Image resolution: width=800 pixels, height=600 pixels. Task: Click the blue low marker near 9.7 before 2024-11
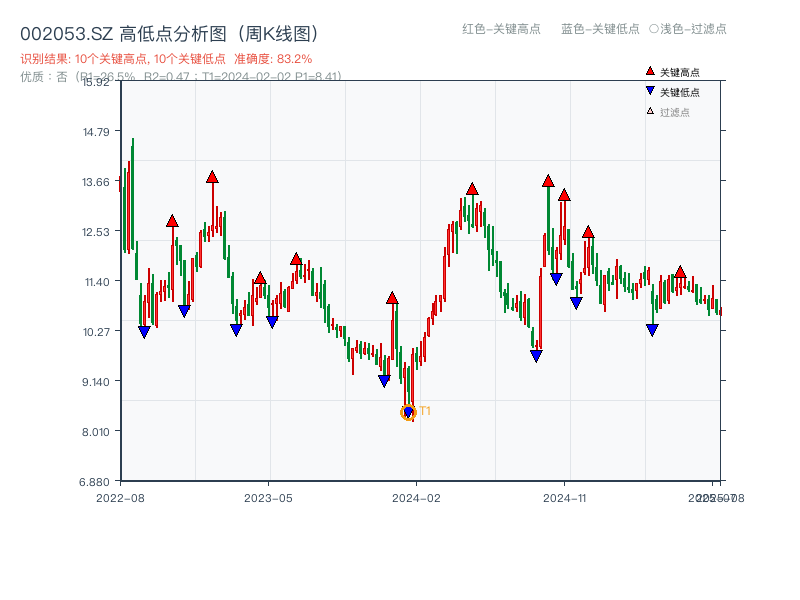536,356
